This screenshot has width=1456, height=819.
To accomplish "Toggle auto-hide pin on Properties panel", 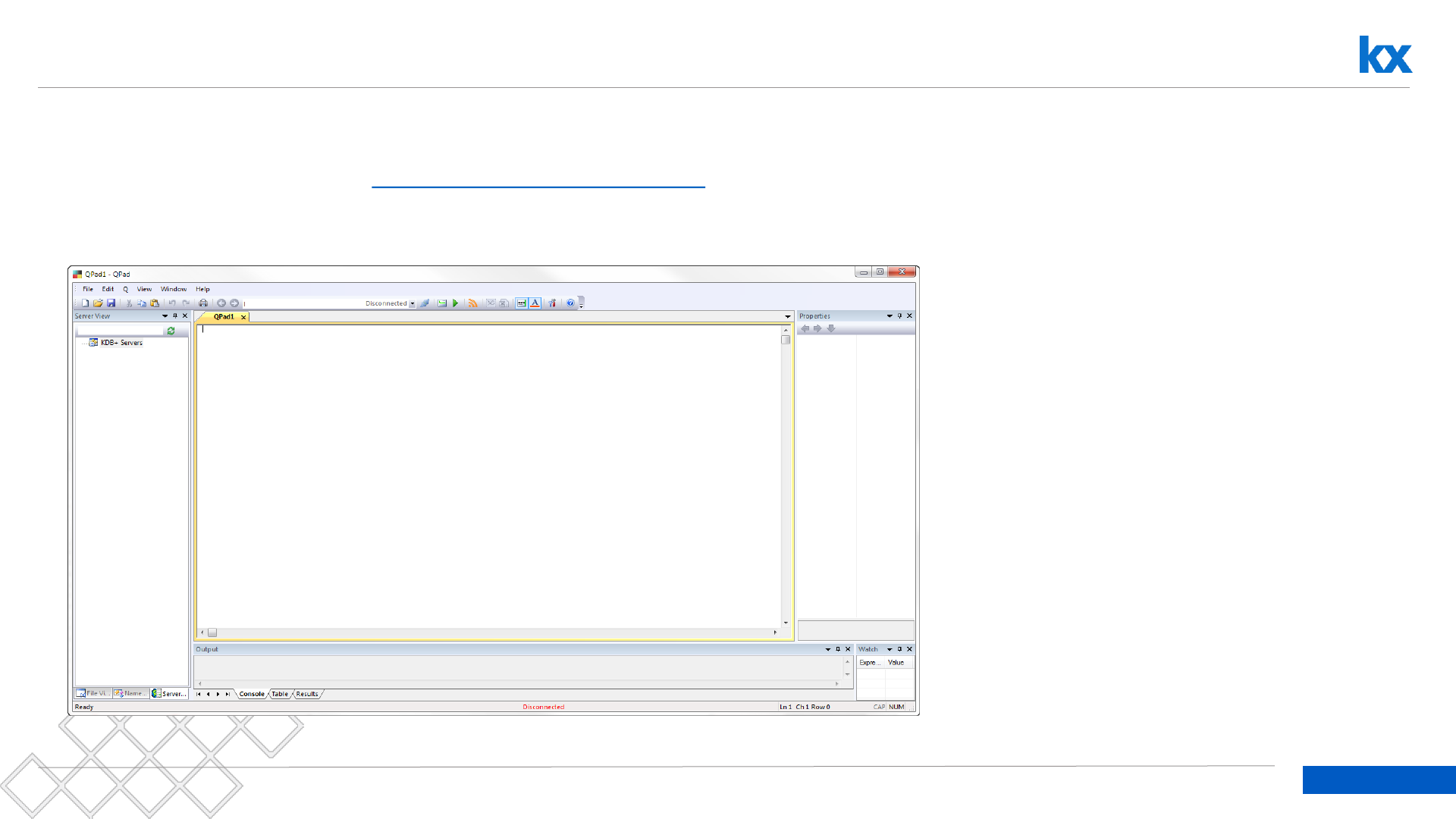I will click(900, 316).
